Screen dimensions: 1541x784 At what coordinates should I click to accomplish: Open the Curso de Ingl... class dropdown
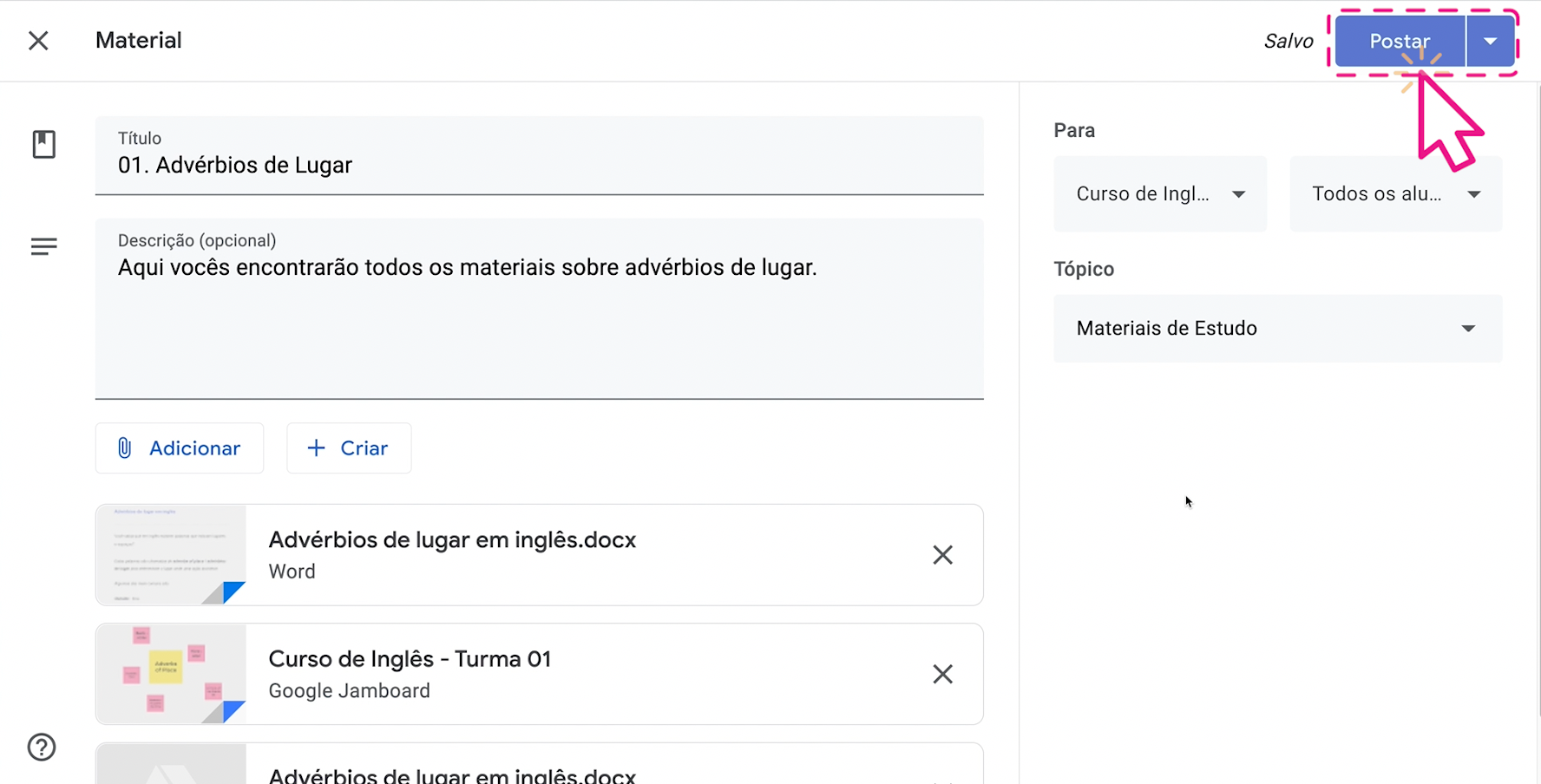[x=1160, y=194]
